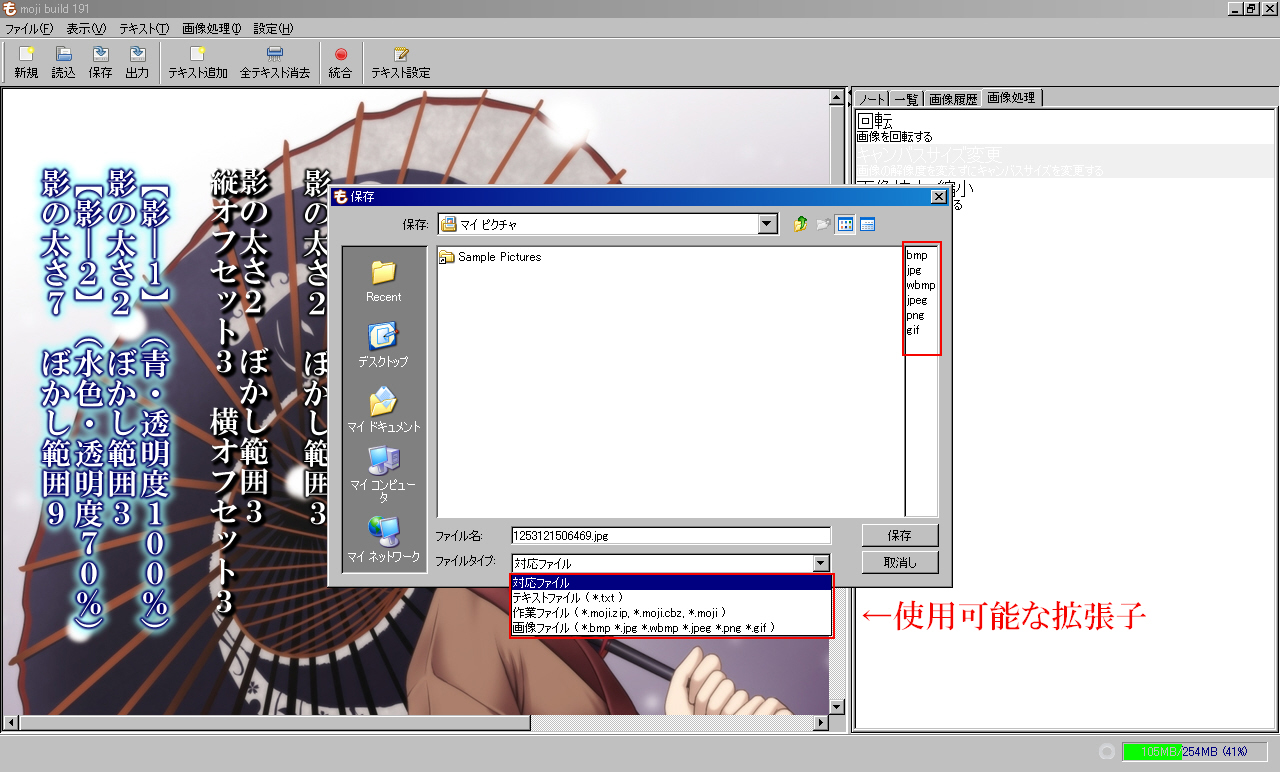Image resolution: width=1280 pixels, height=772 pixels.
Task: Switch save dialog to details view
Action: pos(867,224)
